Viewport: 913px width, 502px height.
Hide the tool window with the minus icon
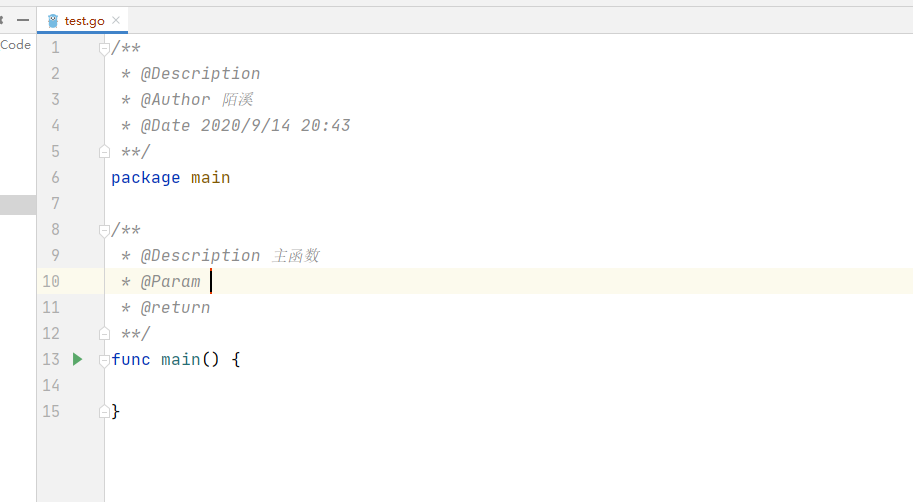[x=23, y=20]
